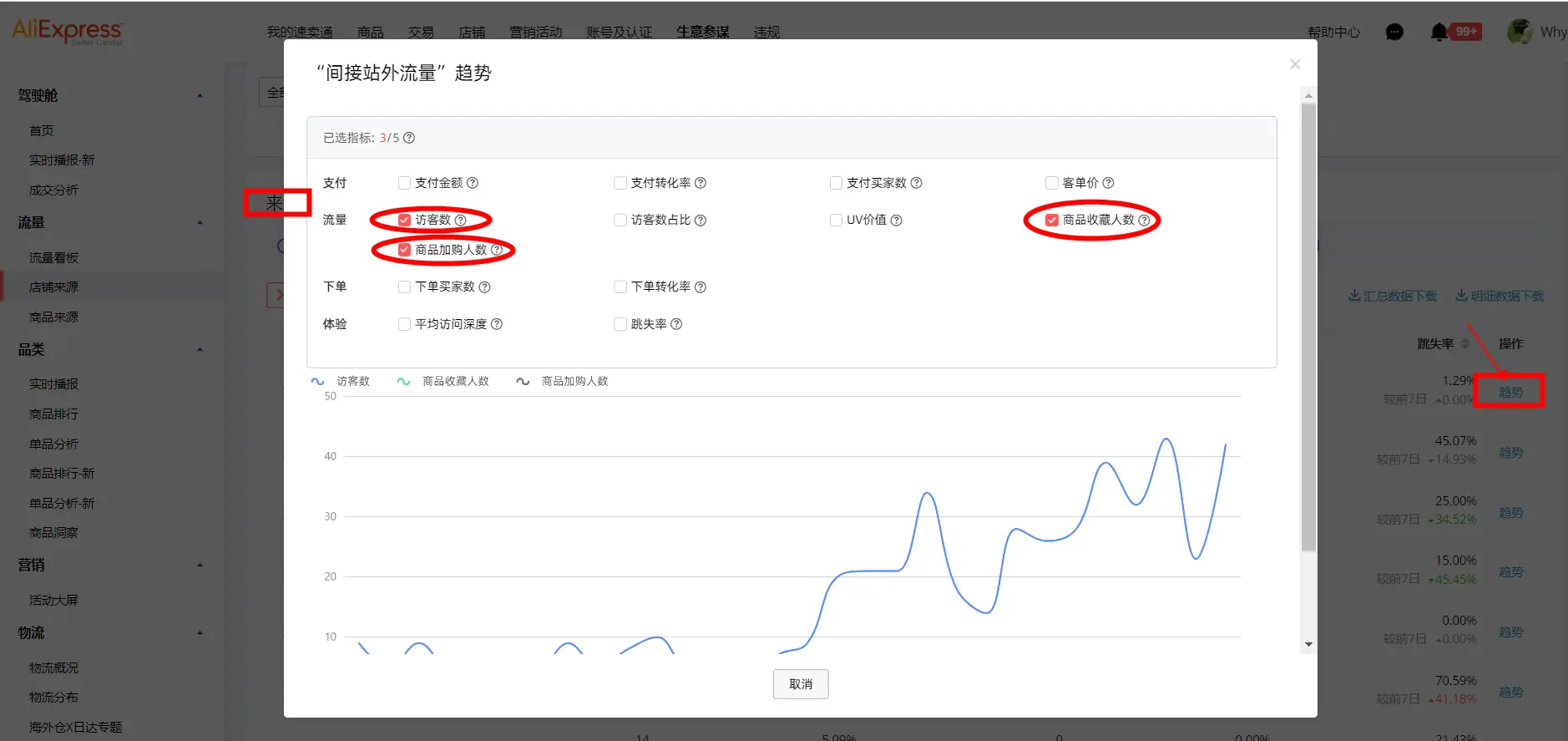Image resolution: width=1568 pixels, height=741 pixels.
Task: Collapse the 营销 sidebar section
Action: (x=200, y=566)
